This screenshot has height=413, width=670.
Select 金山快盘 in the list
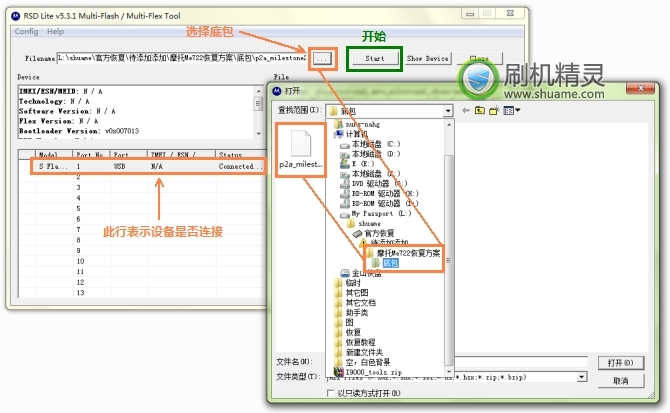click(361, 273)
